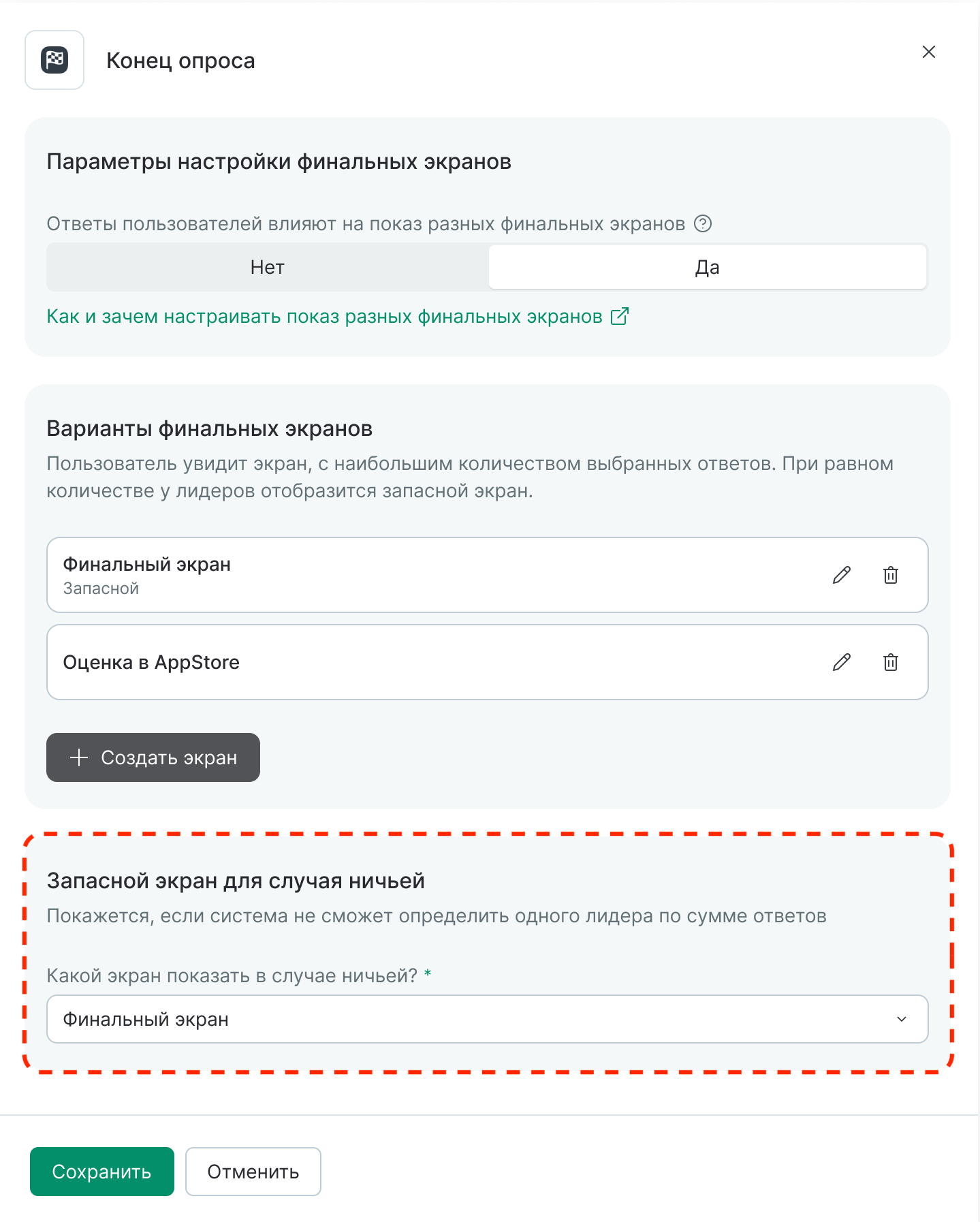
Task: Click the Создать экран button
Action: [x=153, y=757]
